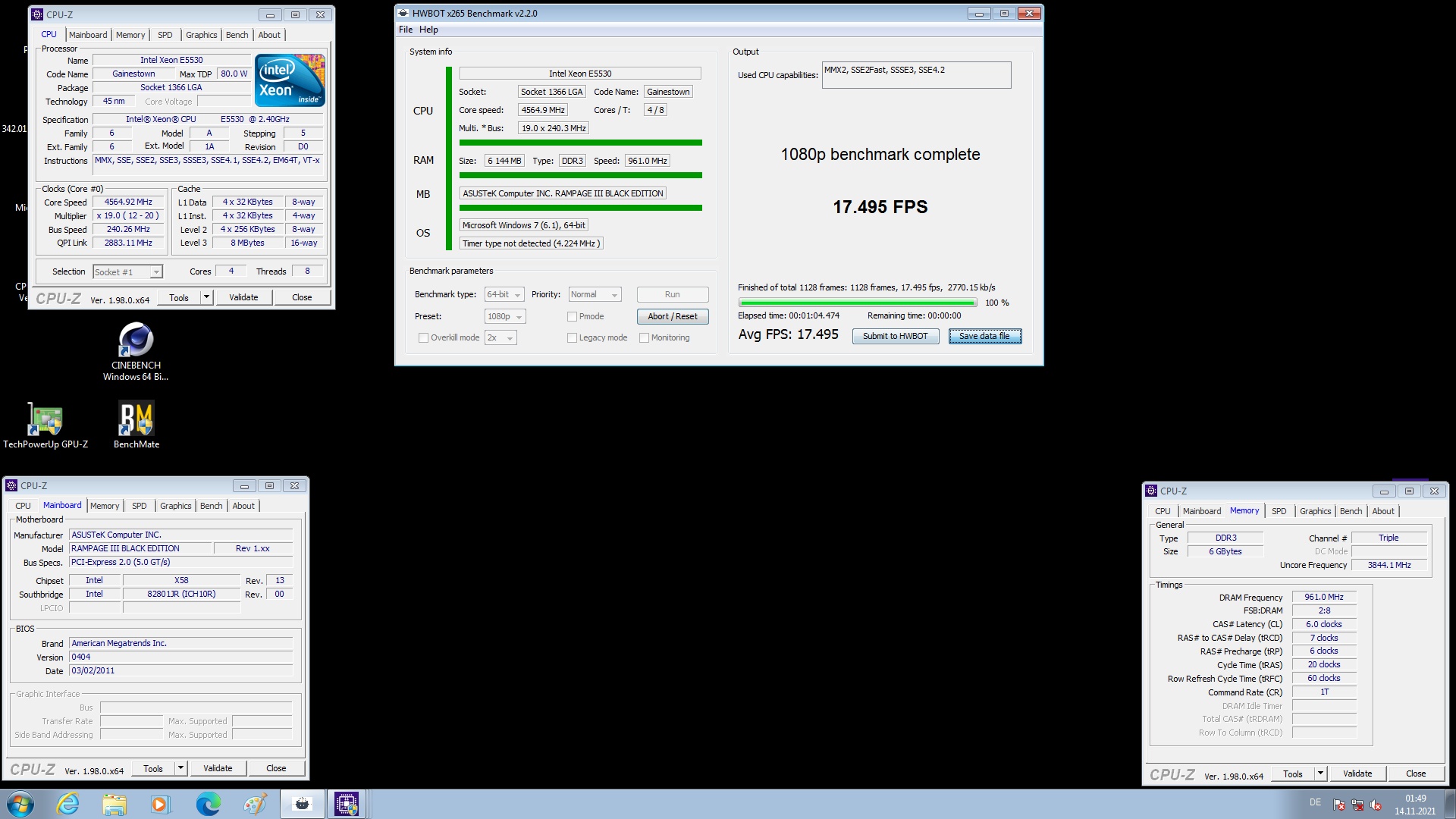The width and height of the screenshot is (1456, 819).
Task: Click the green RAM section bar
Action: [x=580, y=175]
